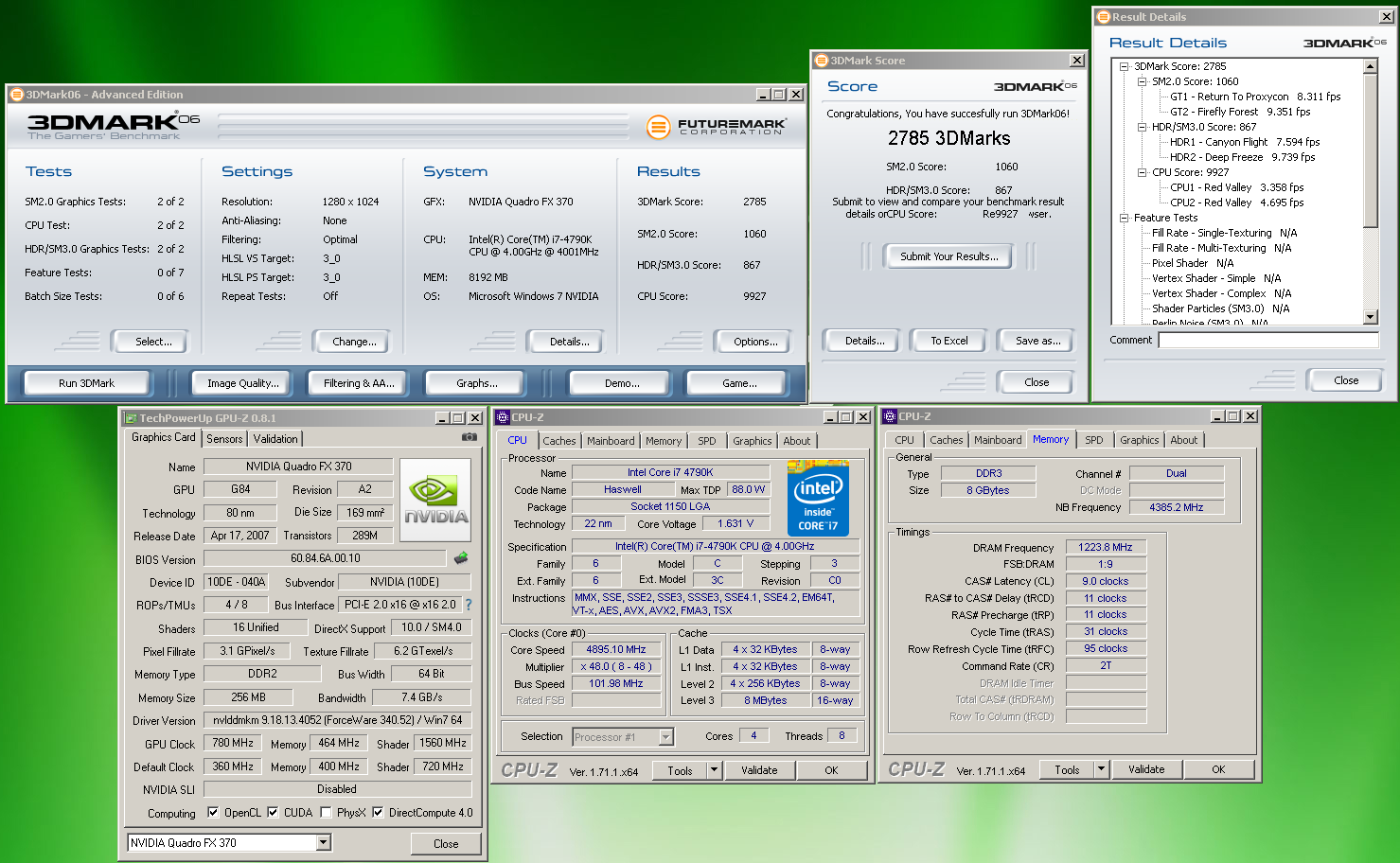Click the GPU-Z screenshot camera icon

click(x=469, y=437)
